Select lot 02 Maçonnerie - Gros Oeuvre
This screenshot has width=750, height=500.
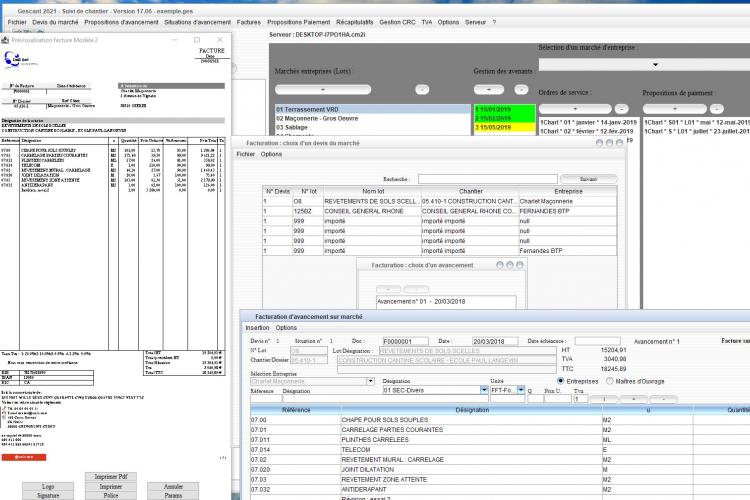(x=373, y=118)
